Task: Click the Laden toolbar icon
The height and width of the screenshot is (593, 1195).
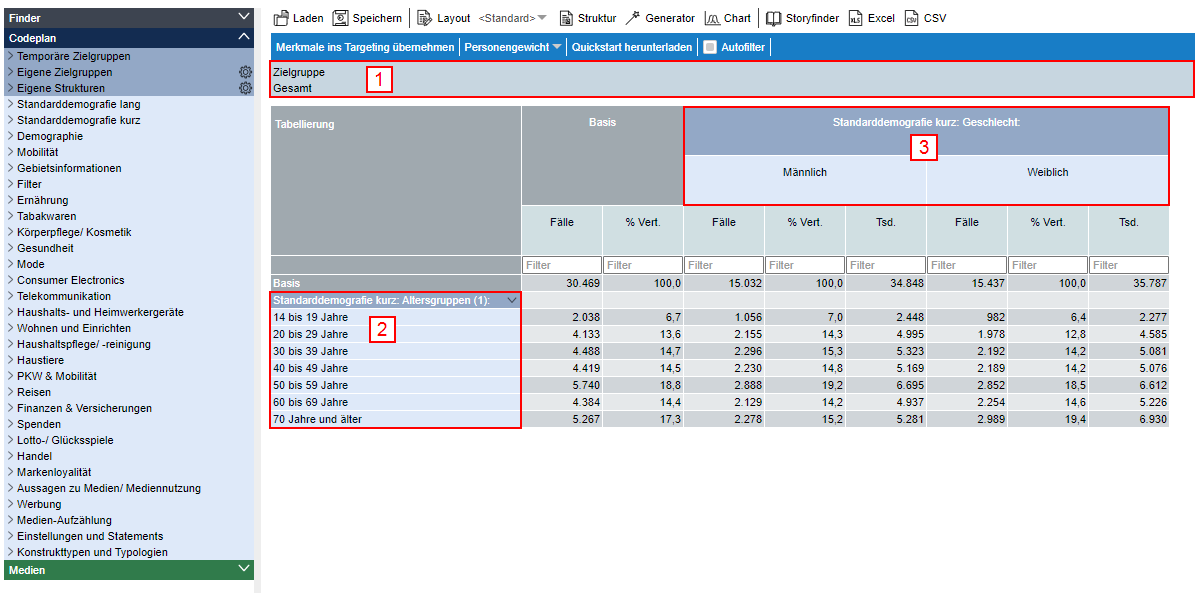Action: [x=281, y=18]
